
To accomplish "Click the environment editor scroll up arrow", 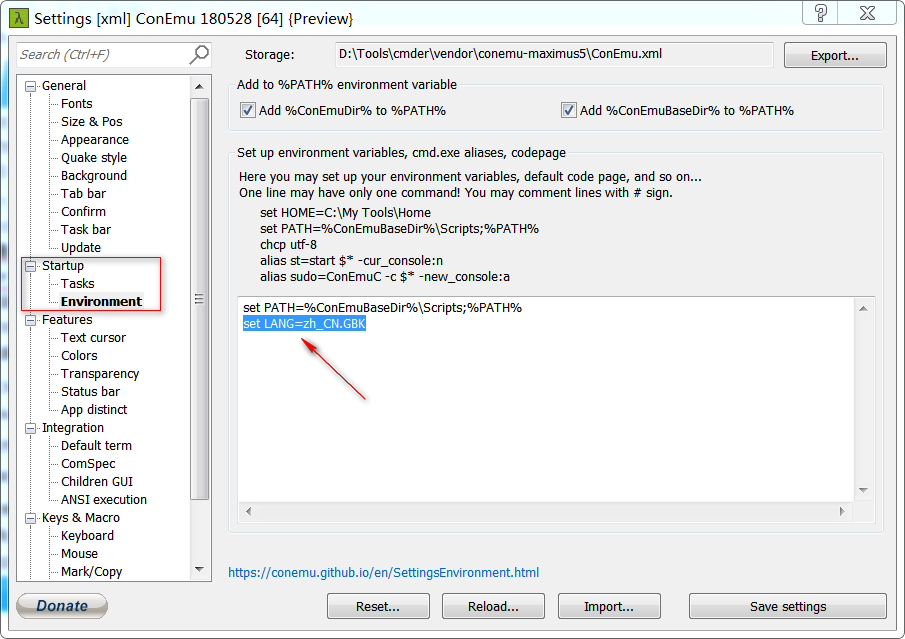I will pos(863,309).
